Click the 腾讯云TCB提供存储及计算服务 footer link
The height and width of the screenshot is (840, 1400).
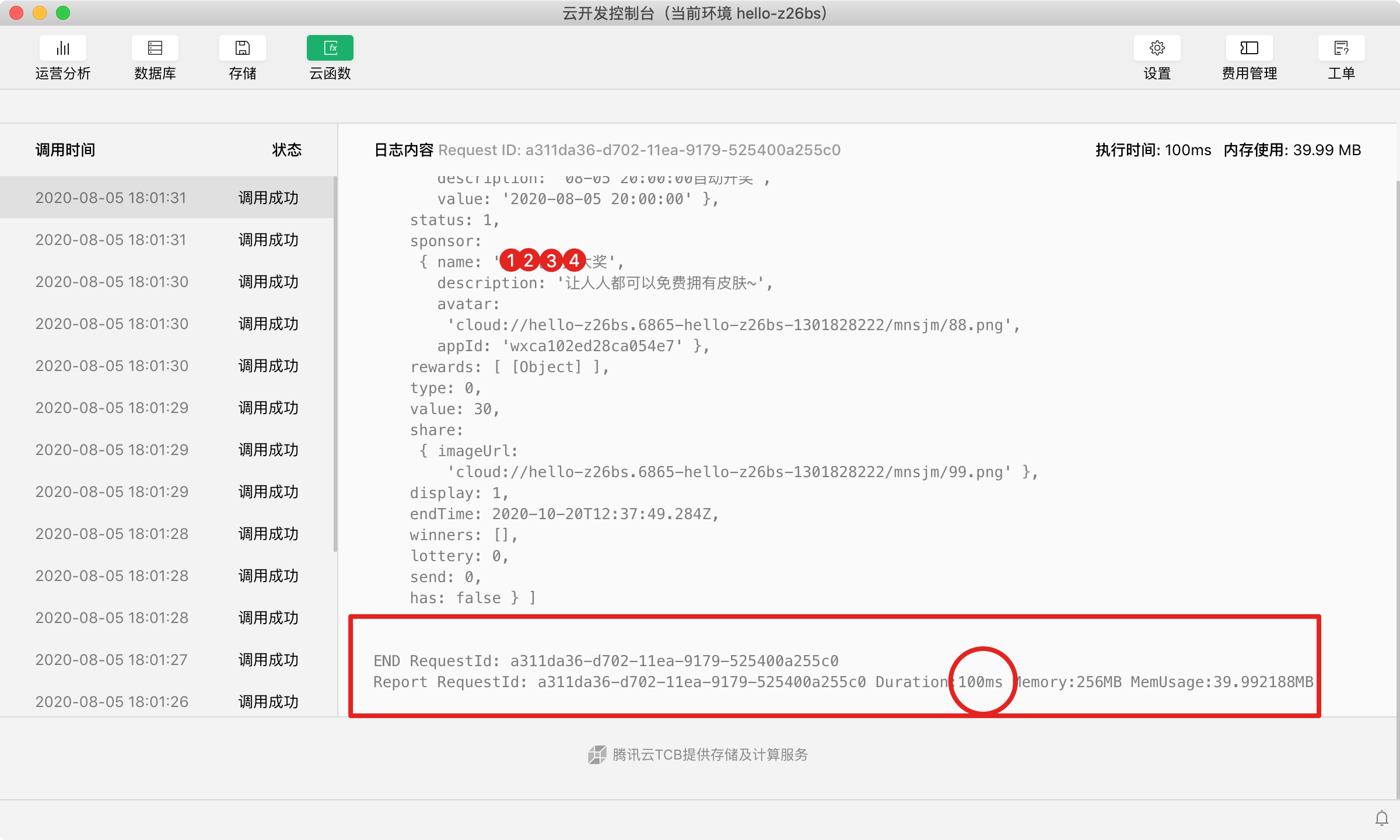tap(710, 755)
